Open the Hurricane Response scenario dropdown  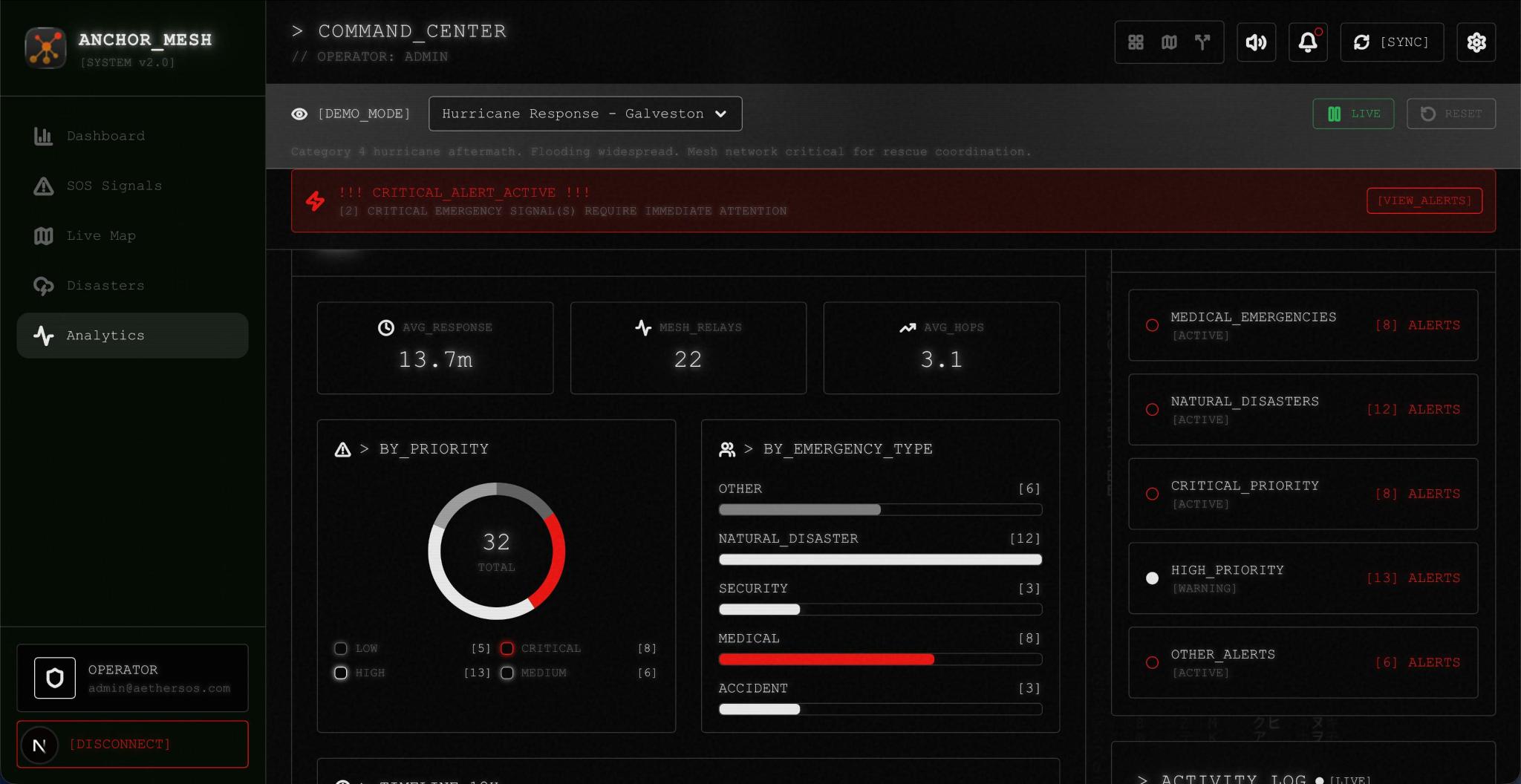tap(585, 114)
